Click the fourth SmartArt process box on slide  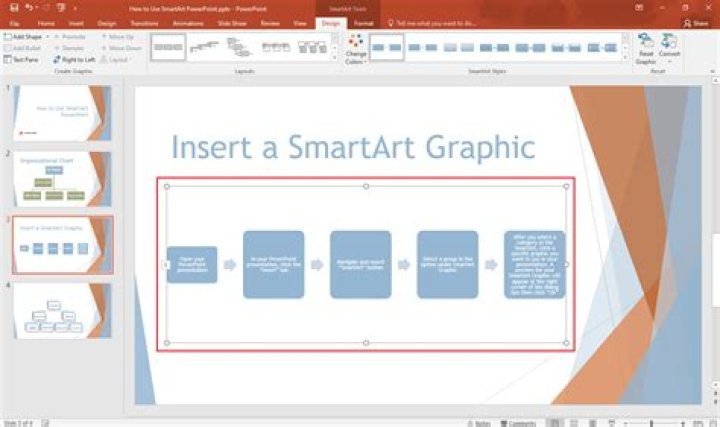(448, 264)
